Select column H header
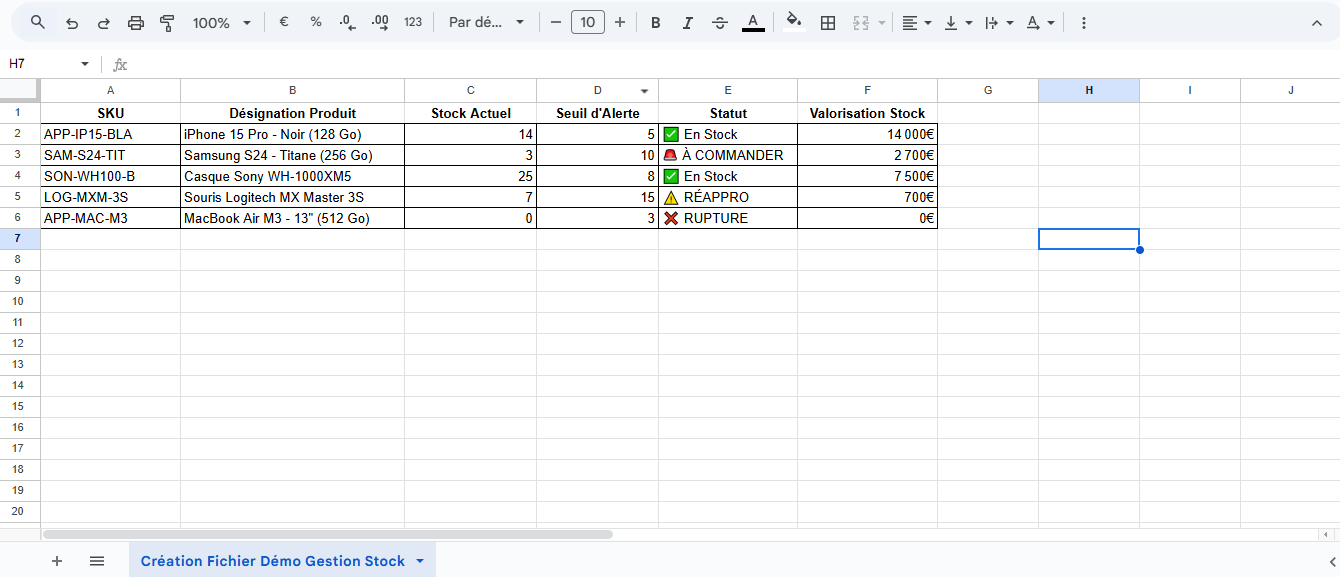The width and height of the screenshot is (1340, 577). [x=1089, y=90]
